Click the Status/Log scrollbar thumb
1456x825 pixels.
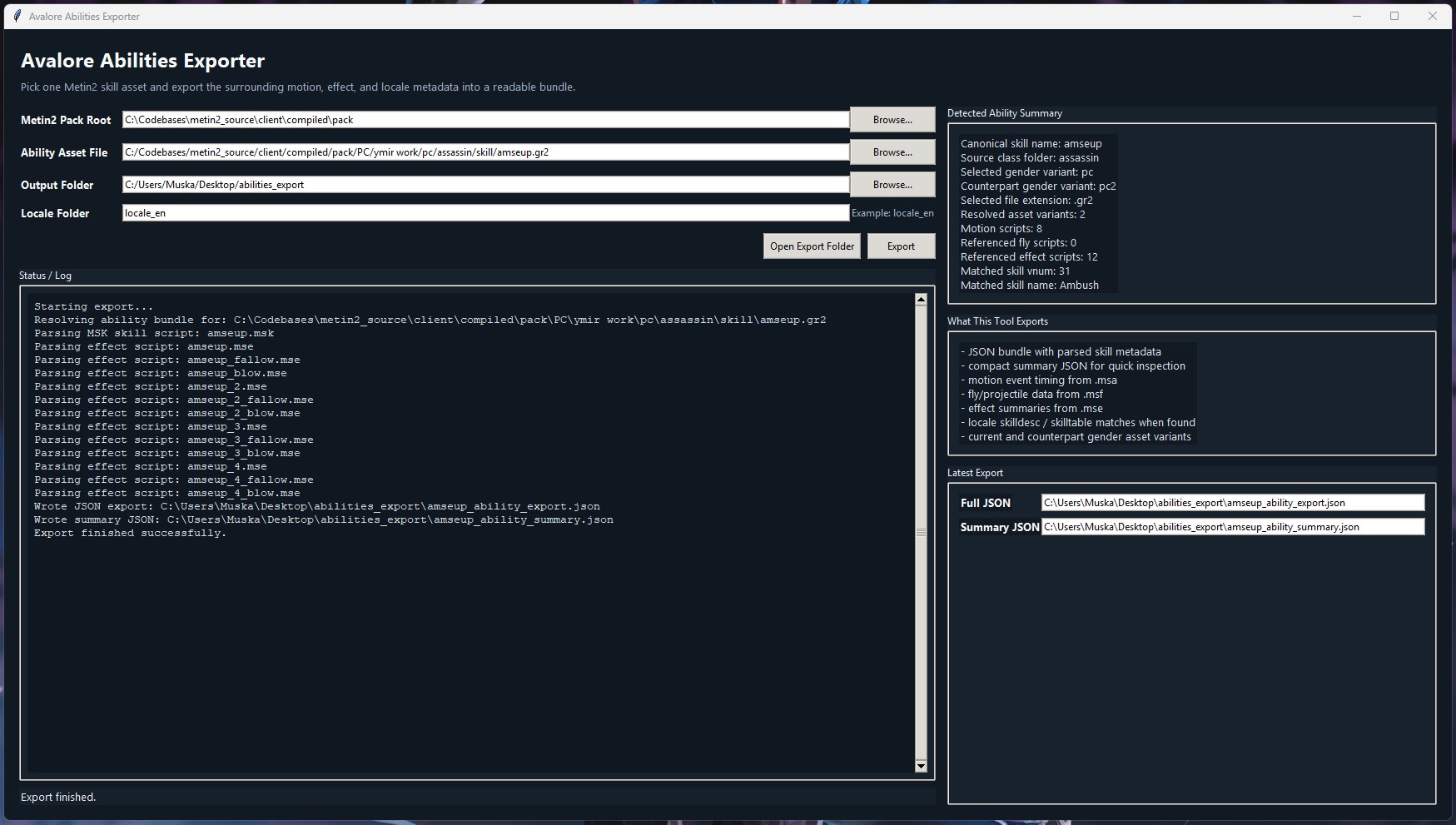tap(920, 533)
